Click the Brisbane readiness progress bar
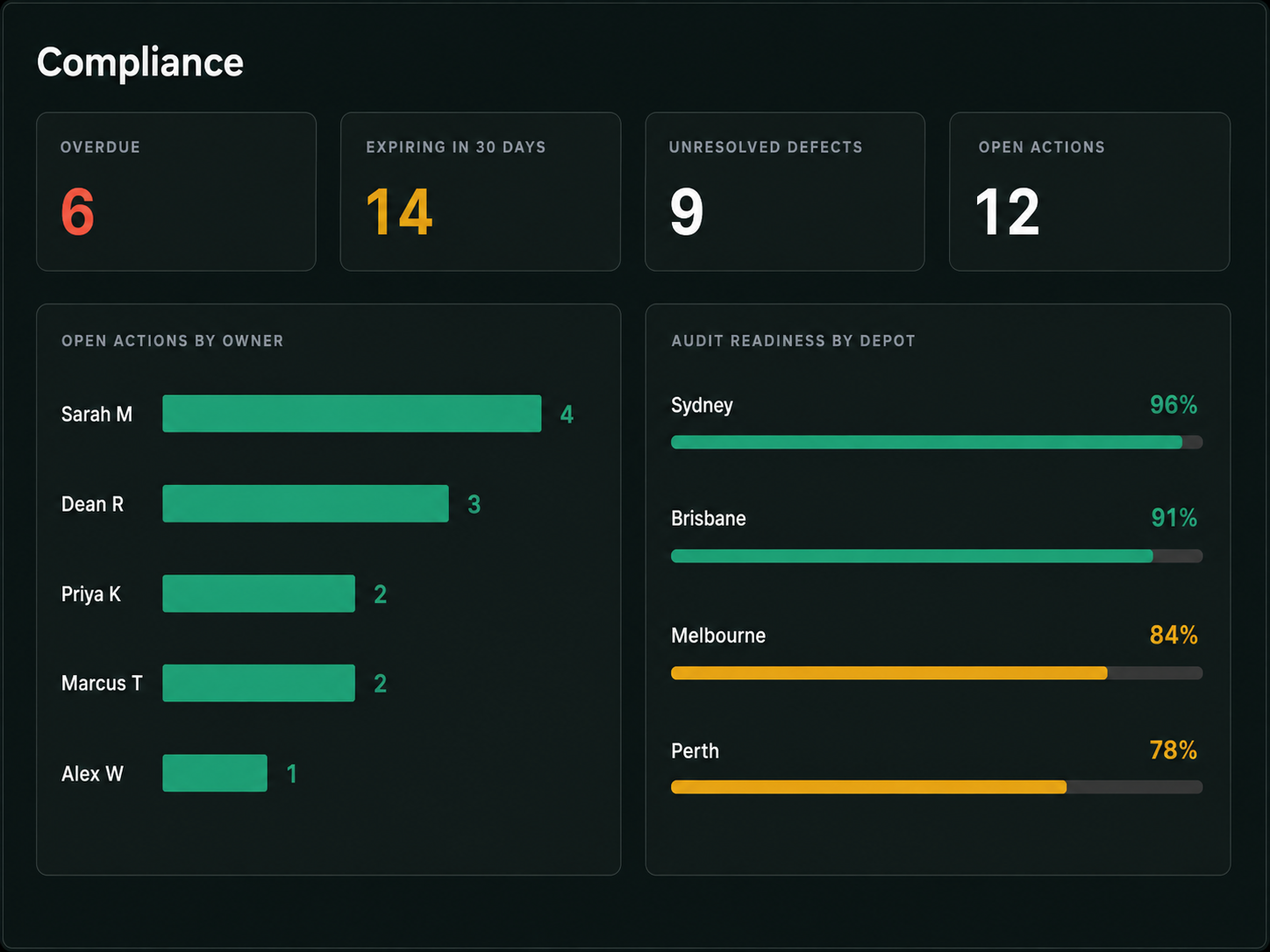The image size is (1270, 952). pos(937,556)
